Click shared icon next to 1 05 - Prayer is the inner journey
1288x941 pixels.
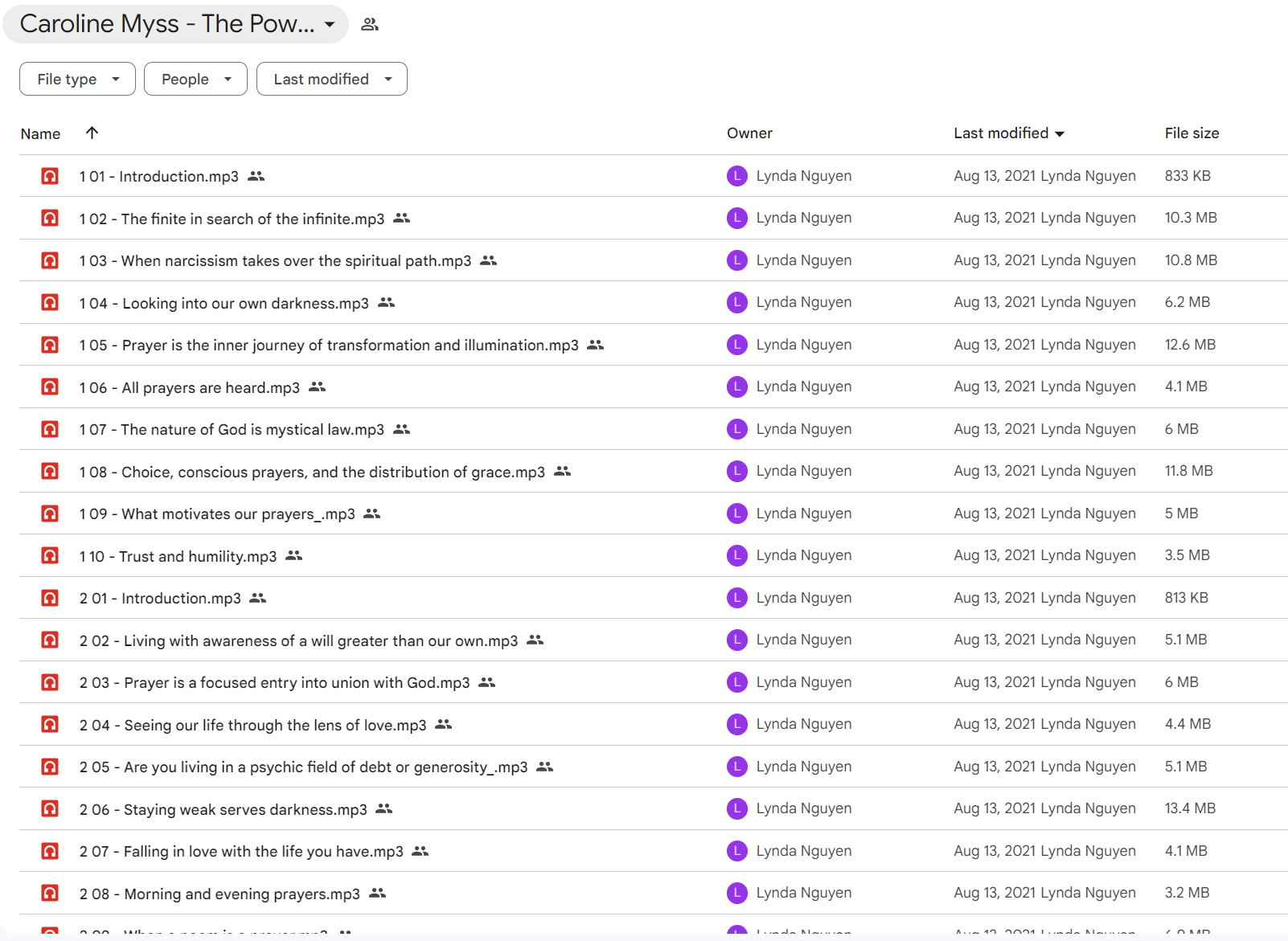(595, 345)
